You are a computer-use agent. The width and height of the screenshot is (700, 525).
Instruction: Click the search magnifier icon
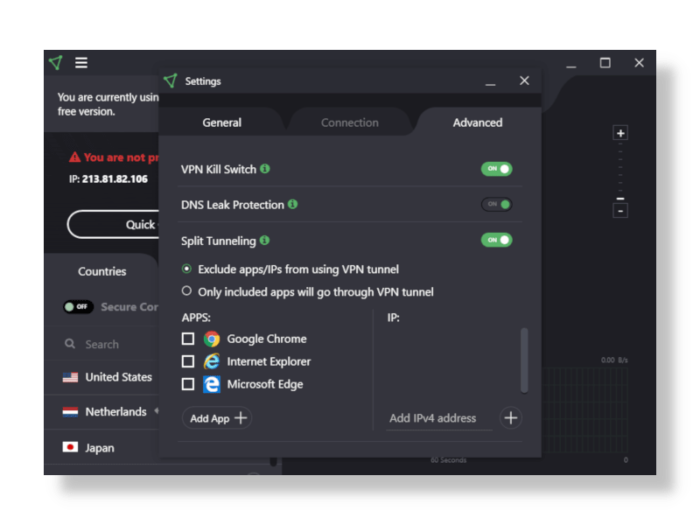[70, 344]
